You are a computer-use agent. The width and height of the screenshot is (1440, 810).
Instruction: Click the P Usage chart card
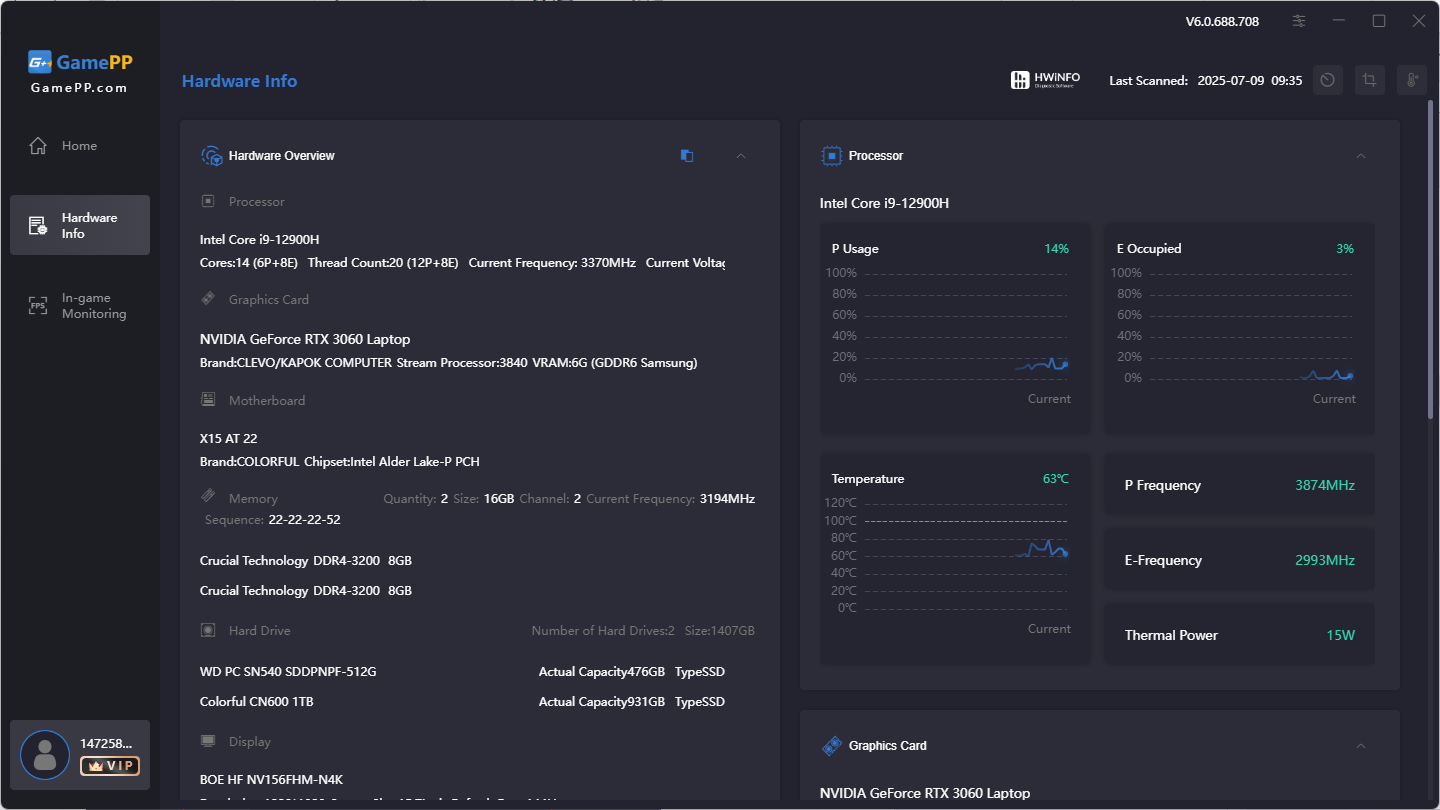[955, 328]
